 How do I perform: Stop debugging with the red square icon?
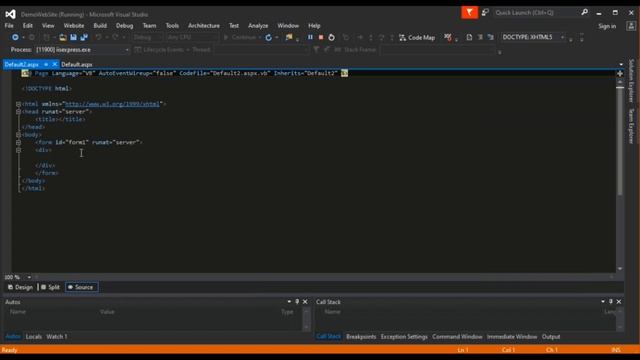321,37
